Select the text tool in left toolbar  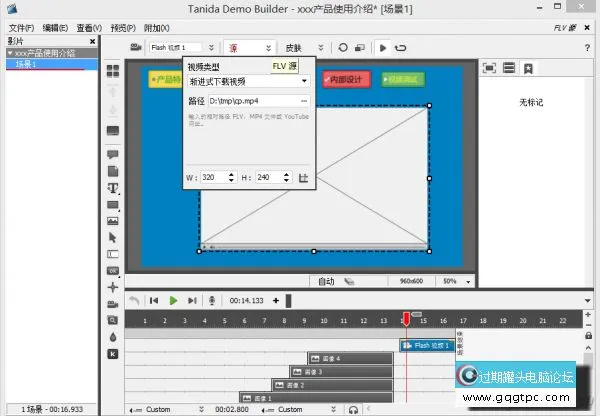click(113, 188)
